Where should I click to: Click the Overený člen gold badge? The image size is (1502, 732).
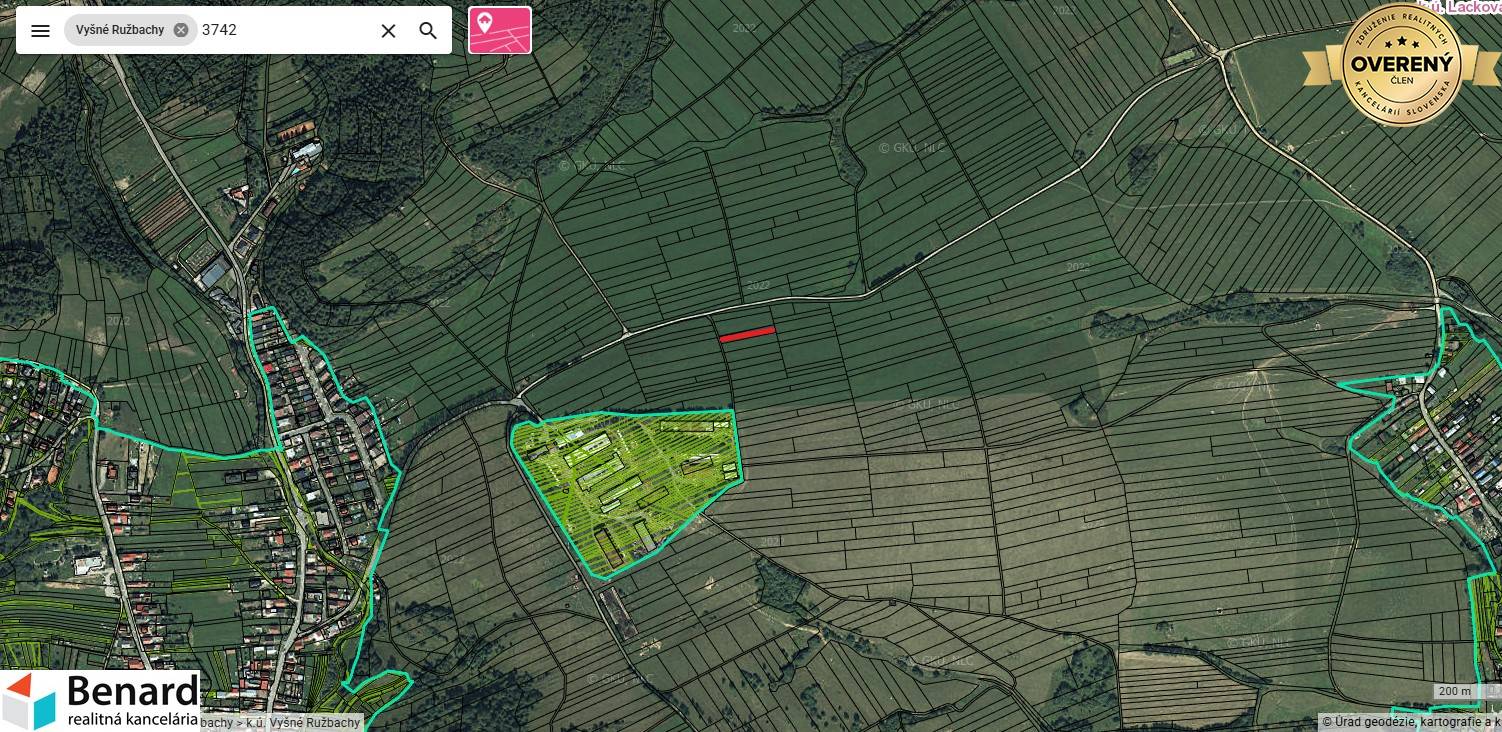pos(1400,64)
